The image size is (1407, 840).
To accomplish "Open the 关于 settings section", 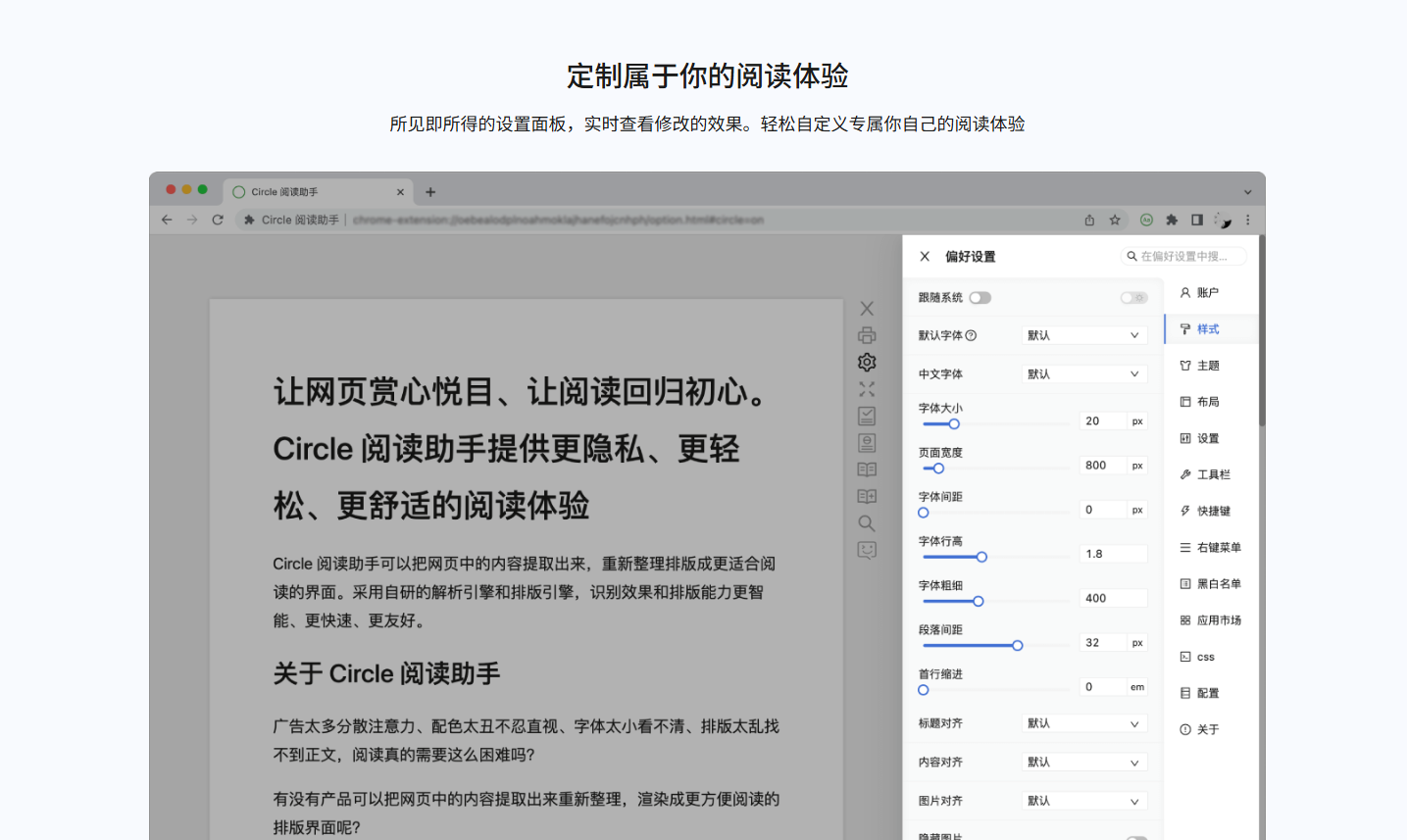I will (x=1212, y=729).
